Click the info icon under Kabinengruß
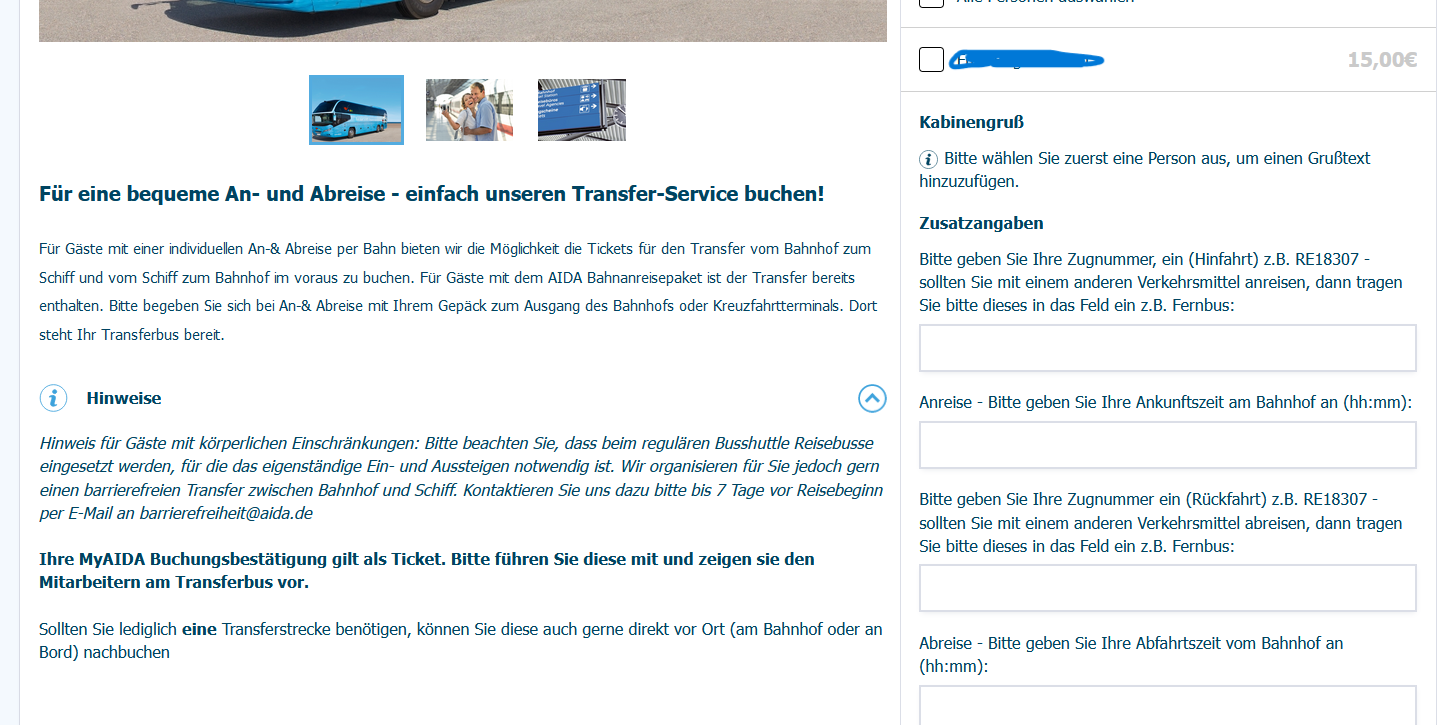 pos(929,159)
